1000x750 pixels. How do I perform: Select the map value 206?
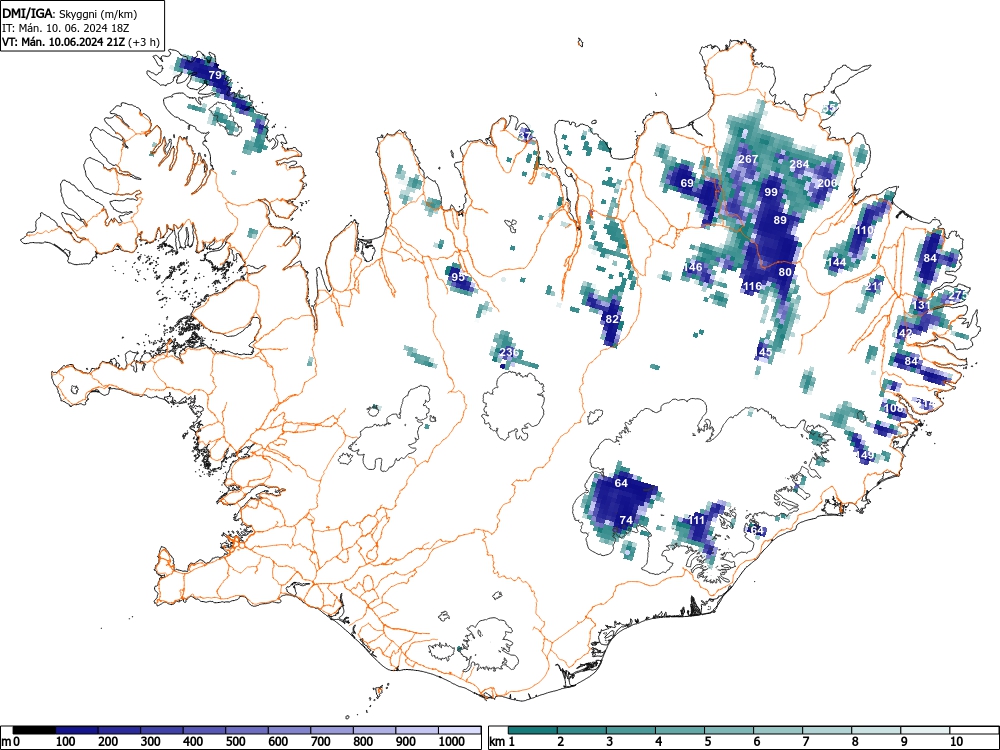(x=827, y=183)
